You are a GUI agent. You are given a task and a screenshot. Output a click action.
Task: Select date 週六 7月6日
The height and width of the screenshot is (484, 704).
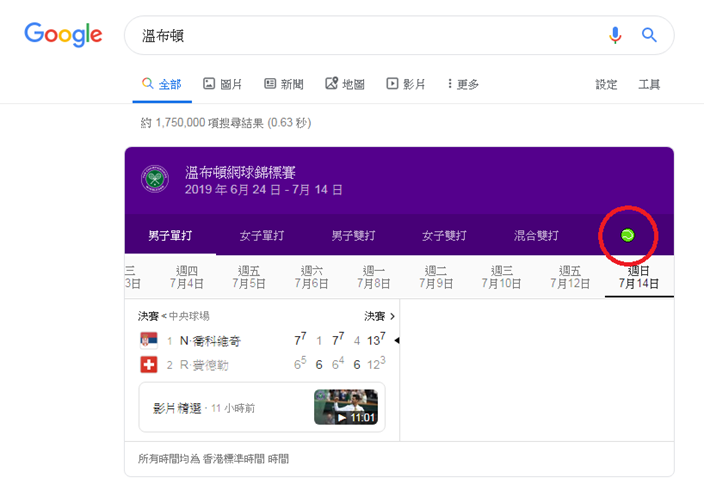tap(312, 277)
